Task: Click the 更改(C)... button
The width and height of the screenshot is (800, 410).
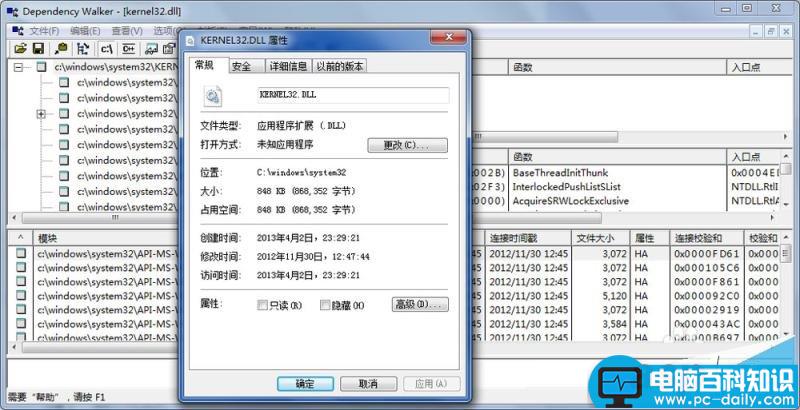Action: 407,145
